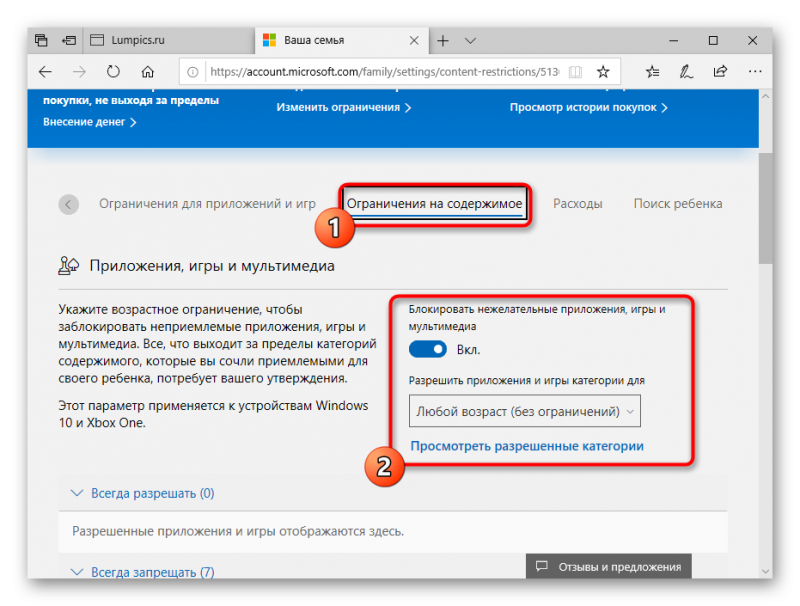Click the Приложения, игры и мультимедиа heading
Viewport: 800px width, 606px height.
212,266
